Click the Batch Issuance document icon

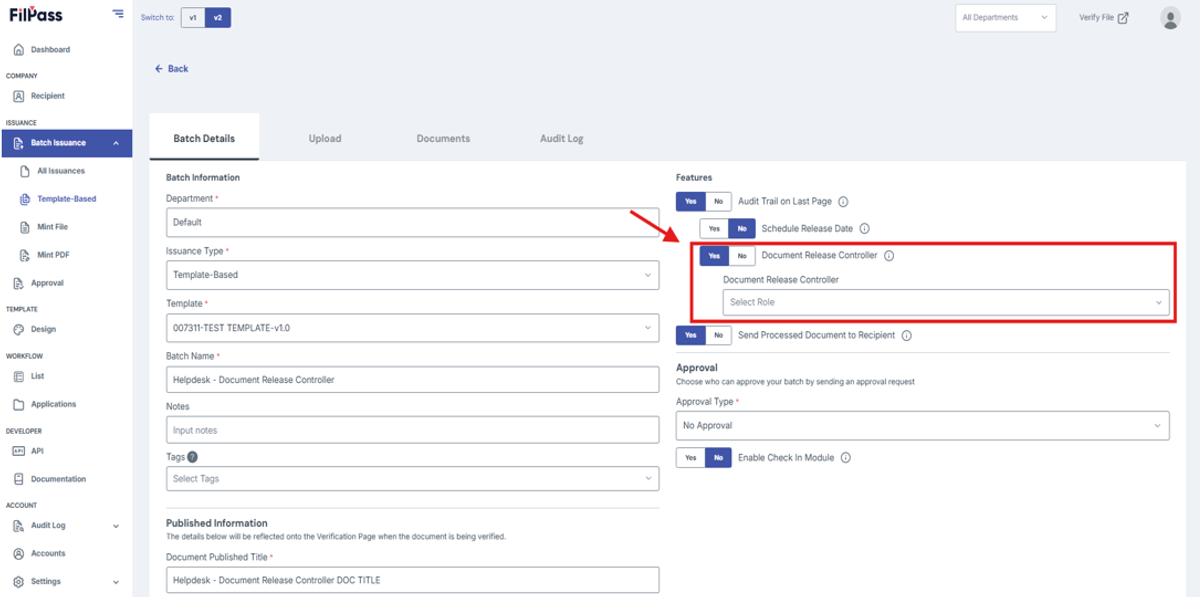point(19,143)
